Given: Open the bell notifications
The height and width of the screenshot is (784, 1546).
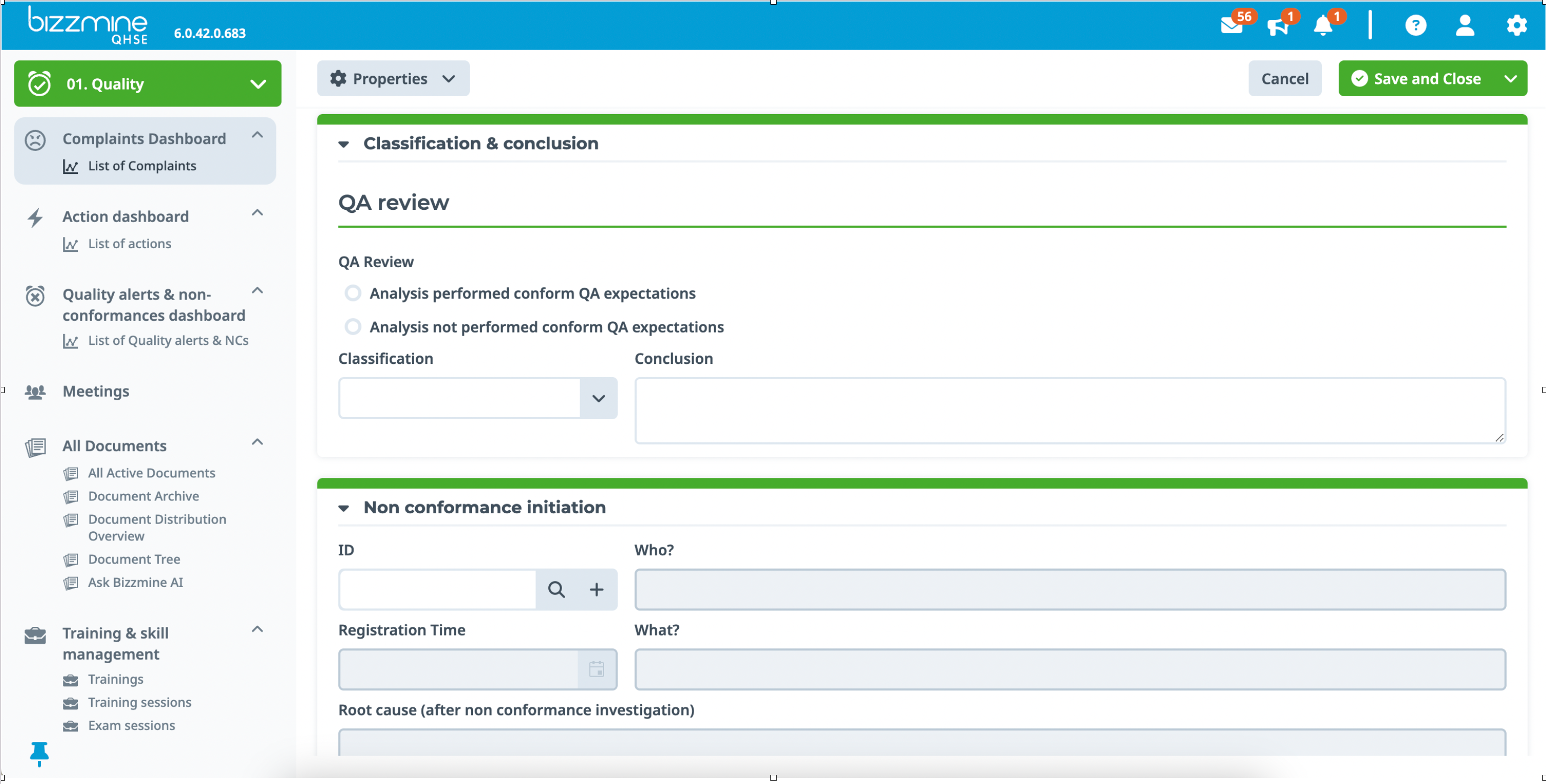Looking at the screenshot, I should click(1323, 25).
